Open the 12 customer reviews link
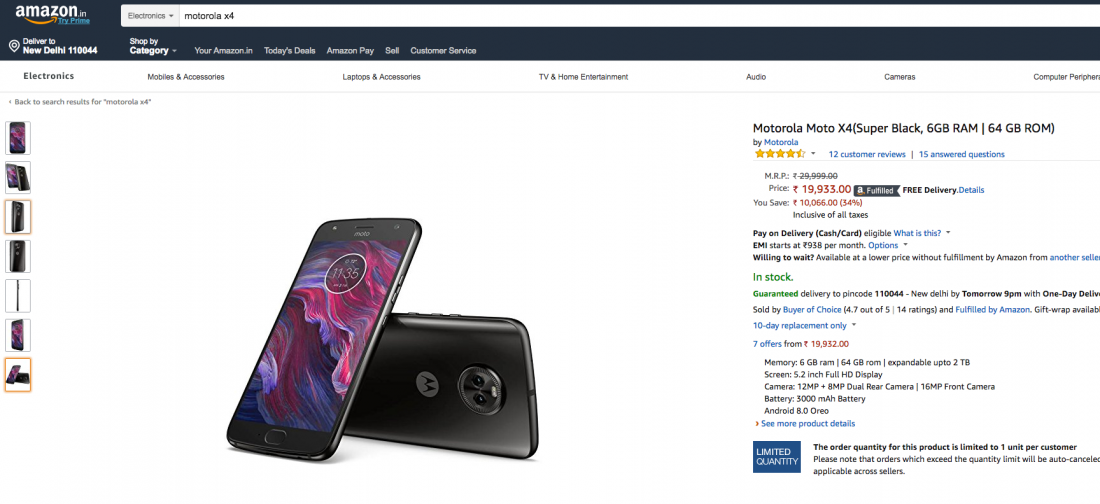The height and width of the screenshot is (504, 1100). (866, 154)
